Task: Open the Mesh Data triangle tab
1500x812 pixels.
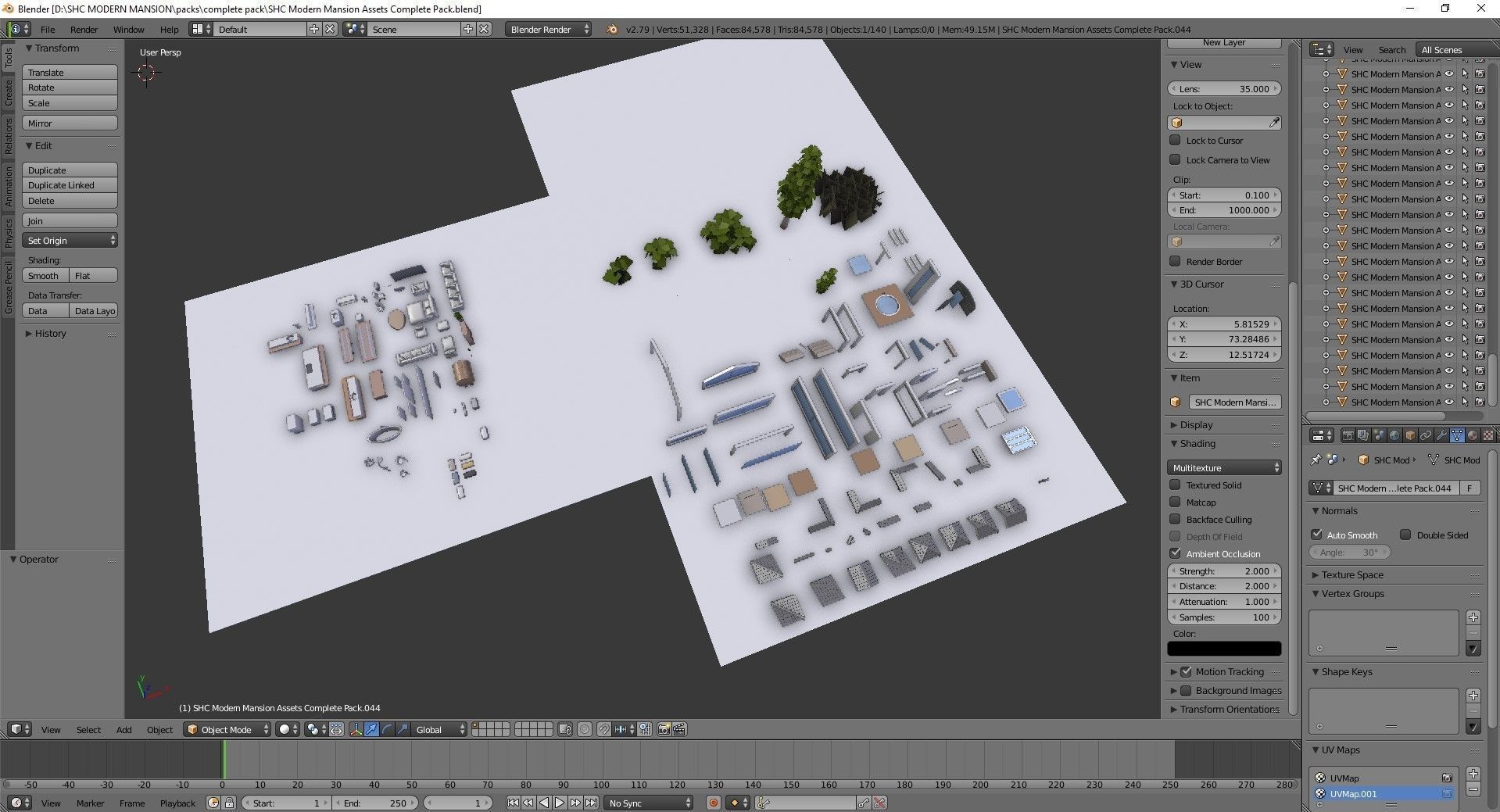Action: [1457, 435]
